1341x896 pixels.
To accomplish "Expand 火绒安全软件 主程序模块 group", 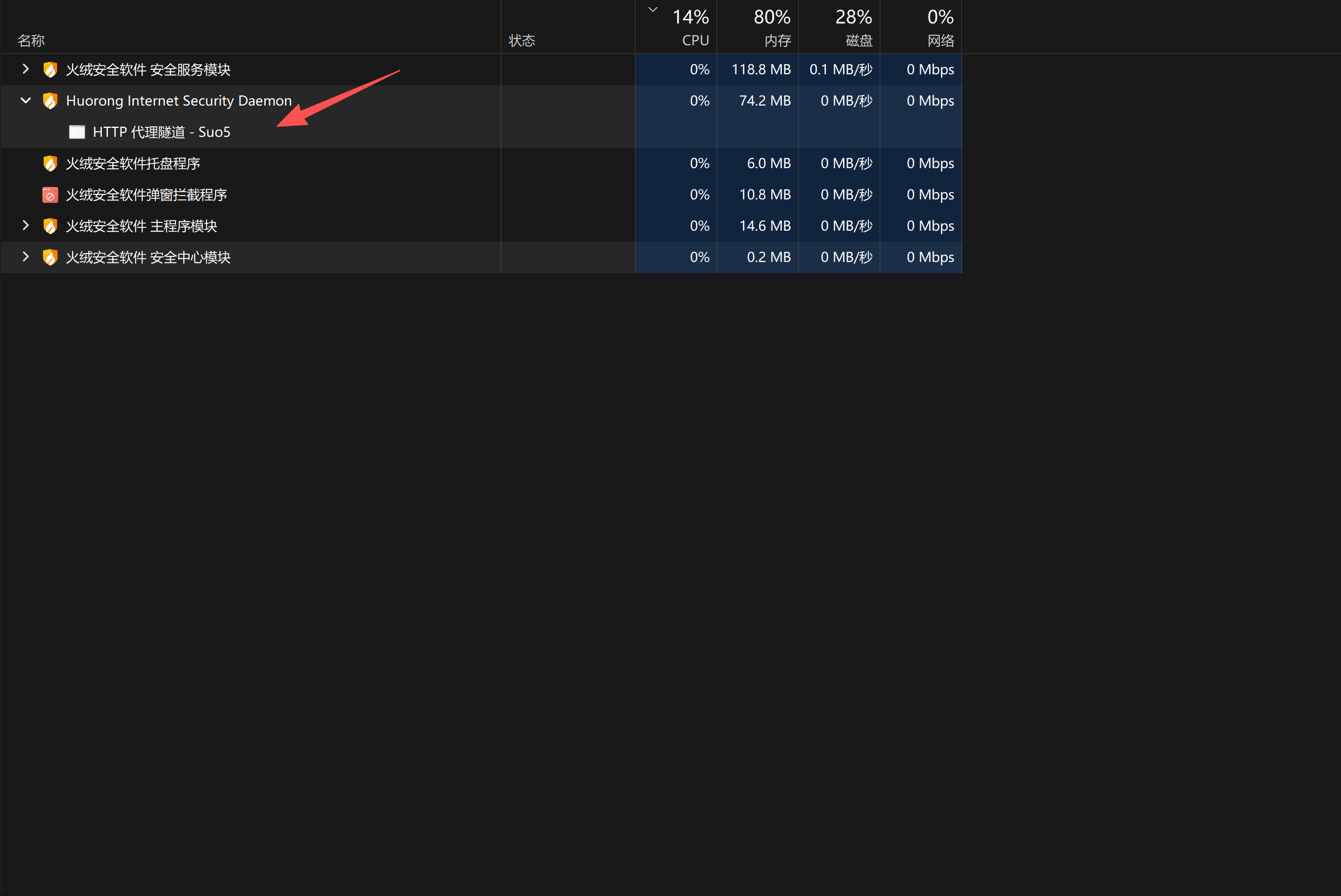I will click(25, 226).
